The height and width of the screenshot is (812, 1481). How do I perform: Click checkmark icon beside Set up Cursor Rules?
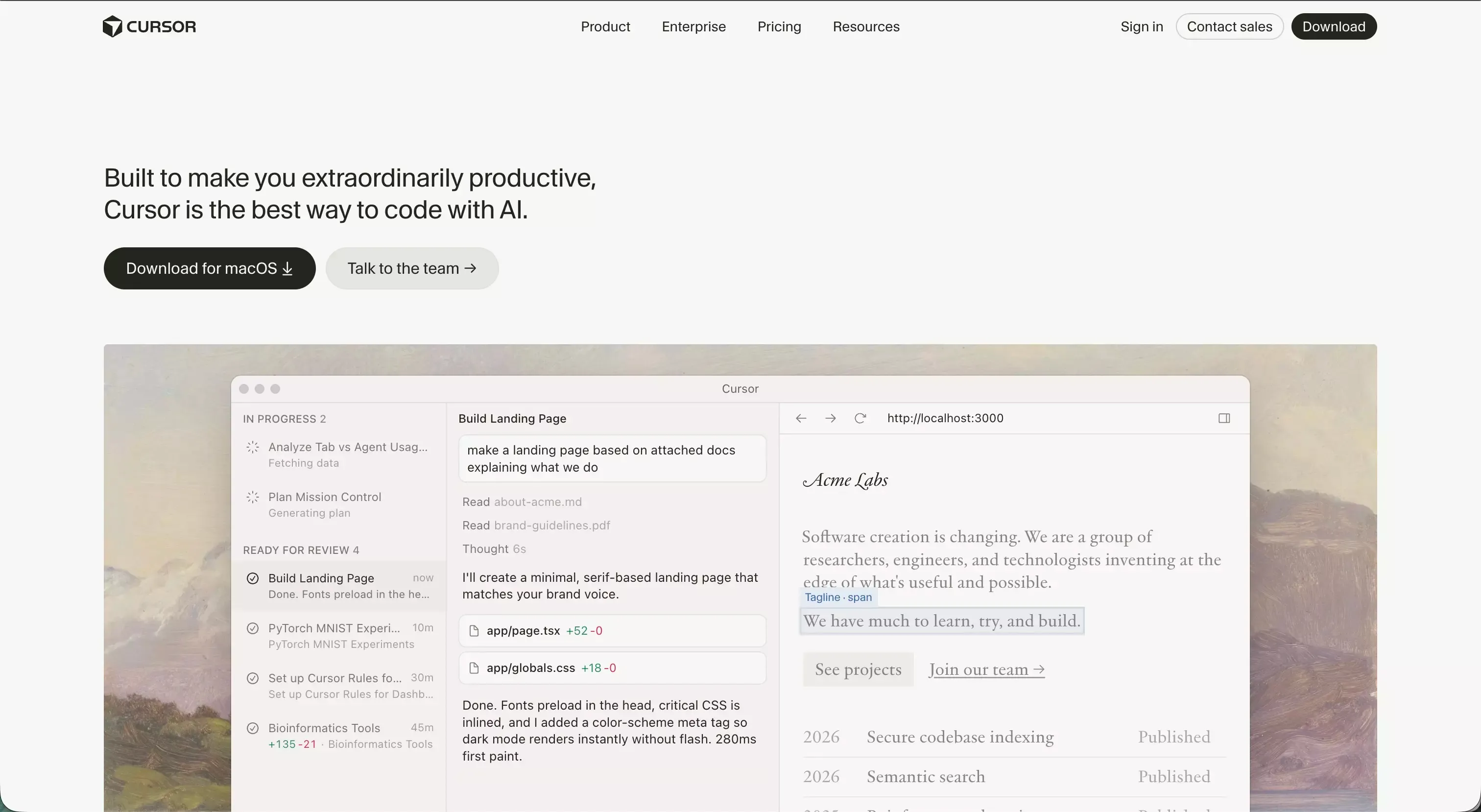(x=252, y=678)
